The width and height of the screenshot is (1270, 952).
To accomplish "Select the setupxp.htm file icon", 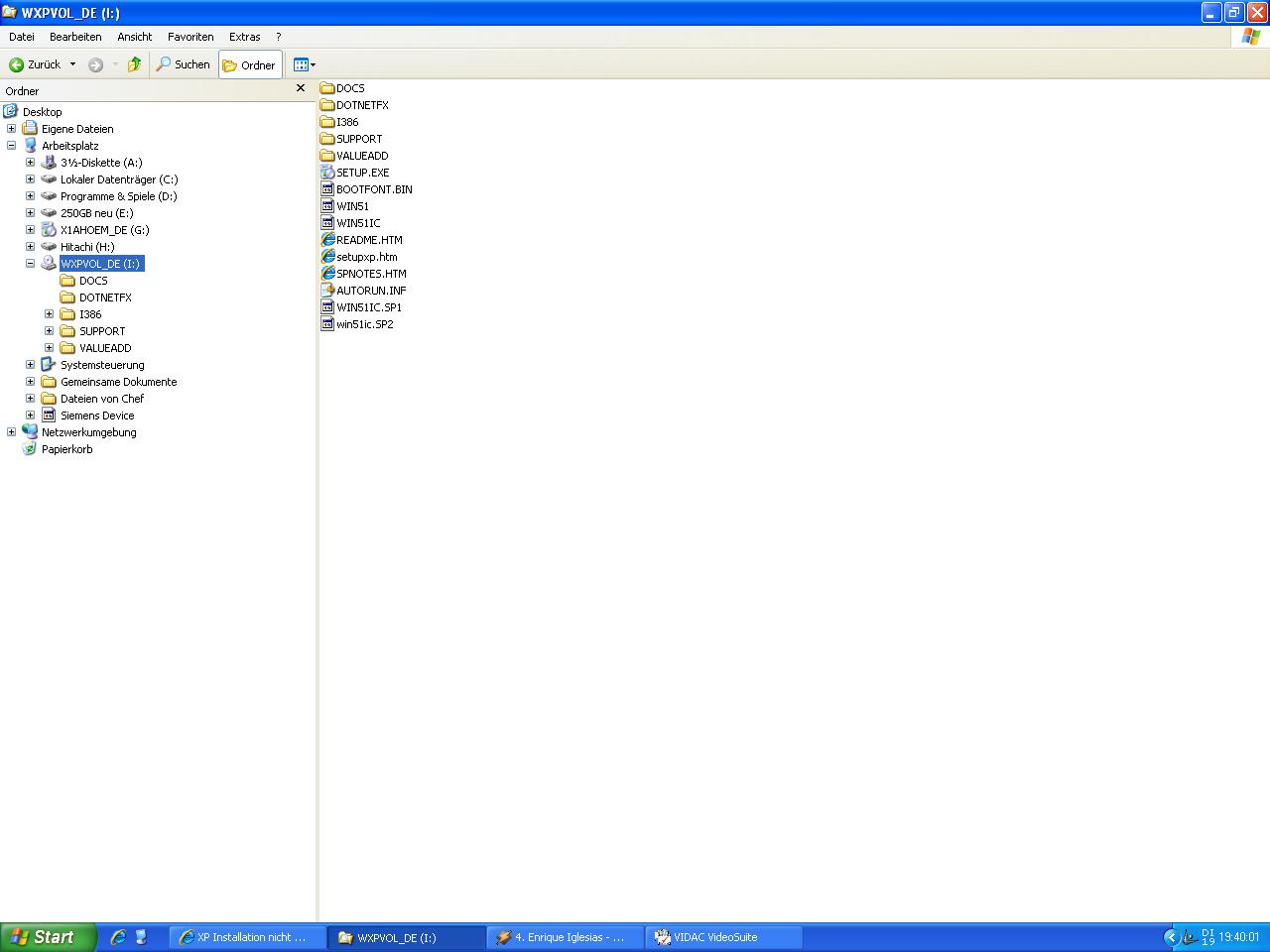I will tap(327, 257).
